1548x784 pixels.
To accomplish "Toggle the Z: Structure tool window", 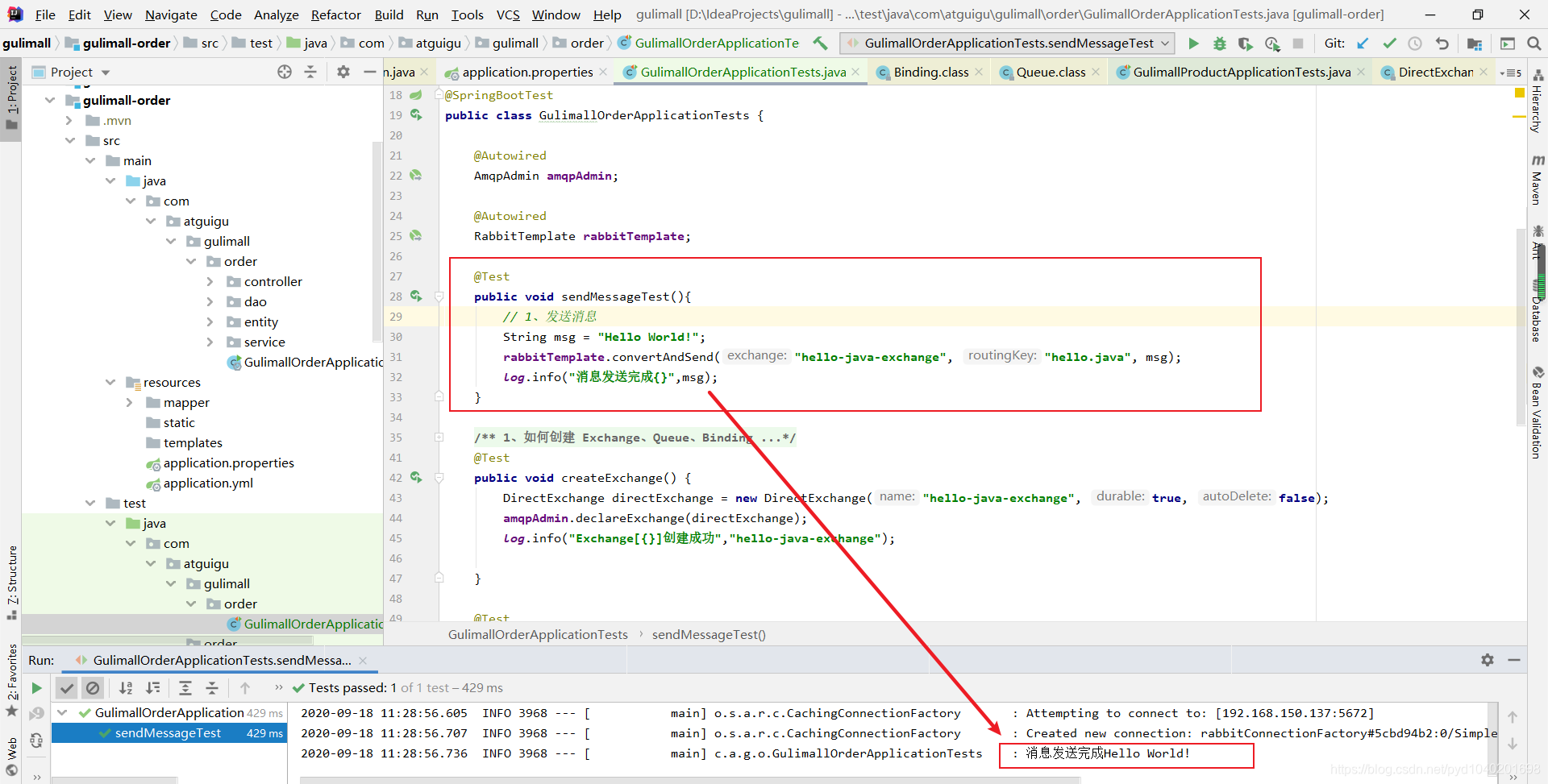I will [x=11, y=582].
